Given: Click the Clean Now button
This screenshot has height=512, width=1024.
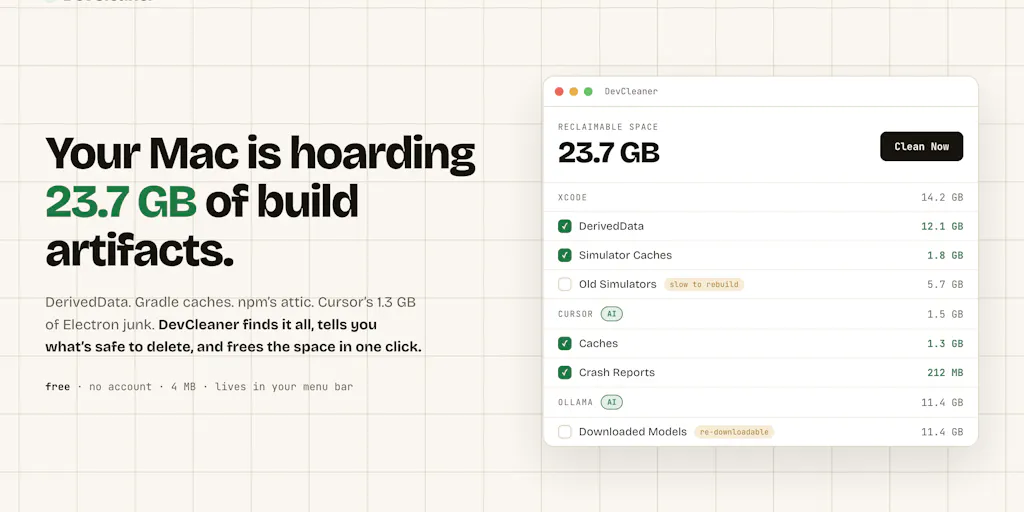Looking at the screenshot, I should [921, 146].
